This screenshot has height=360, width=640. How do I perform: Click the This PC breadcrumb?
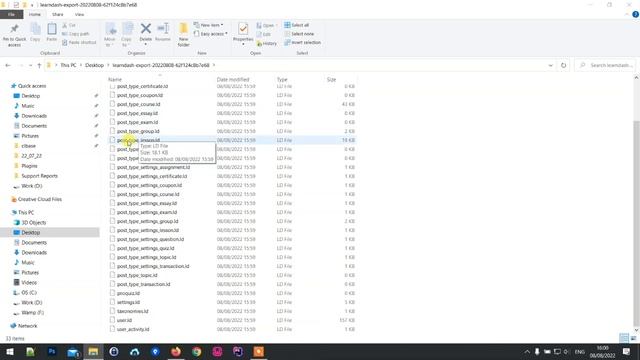68,65
